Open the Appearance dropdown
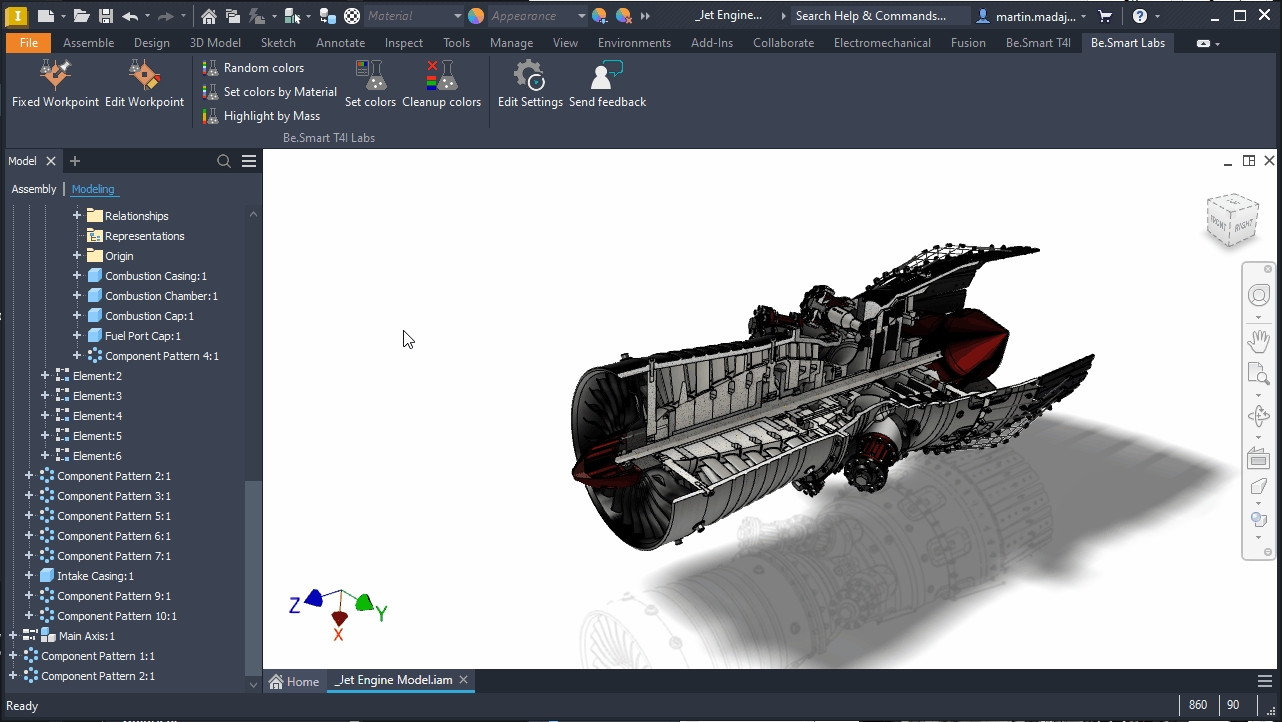This screenshot has height=722, width=1282. tap(581, 16)
